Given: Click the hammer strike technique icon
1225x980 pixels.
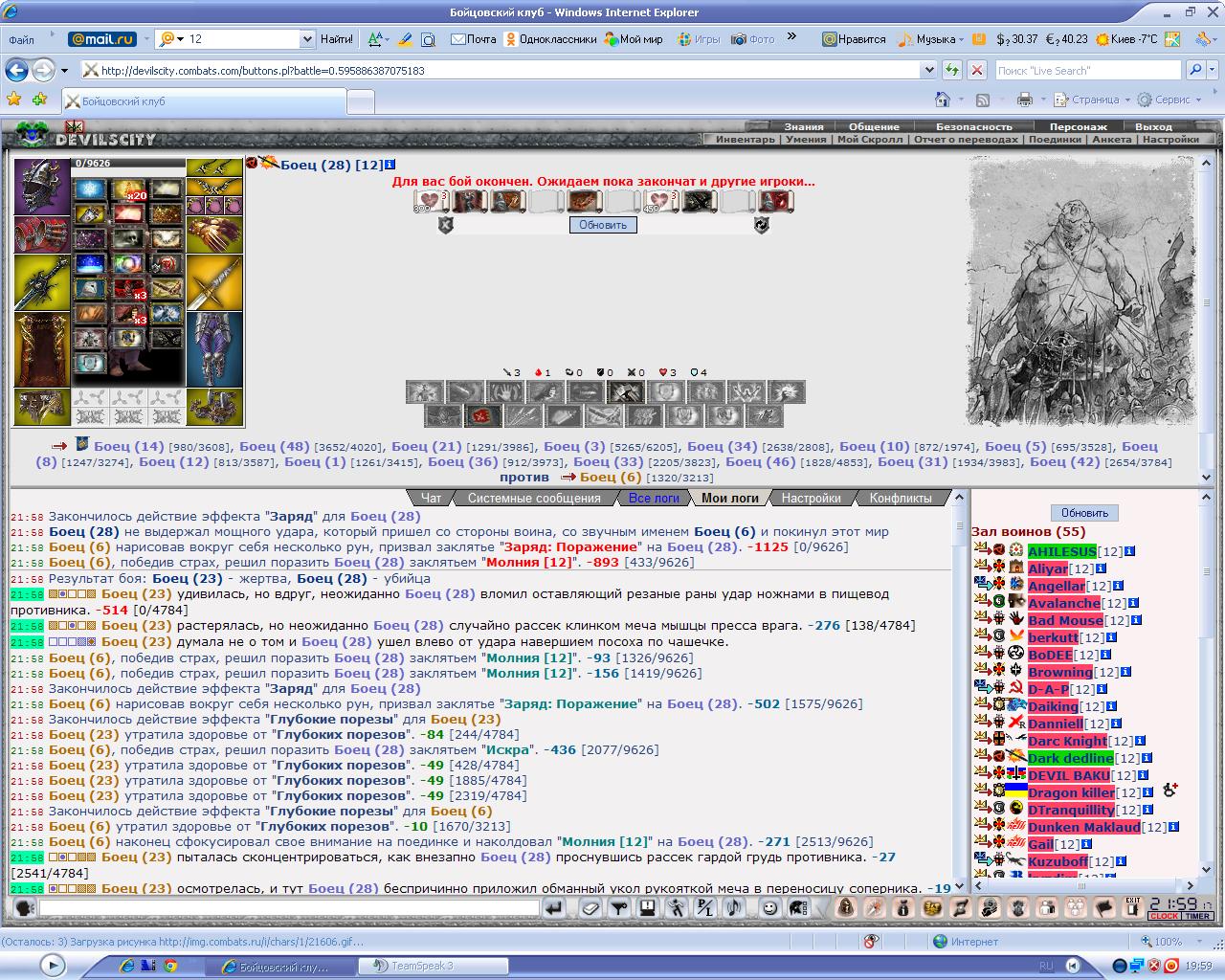Looking at the screenshot, I should click(x=625, y=391).
